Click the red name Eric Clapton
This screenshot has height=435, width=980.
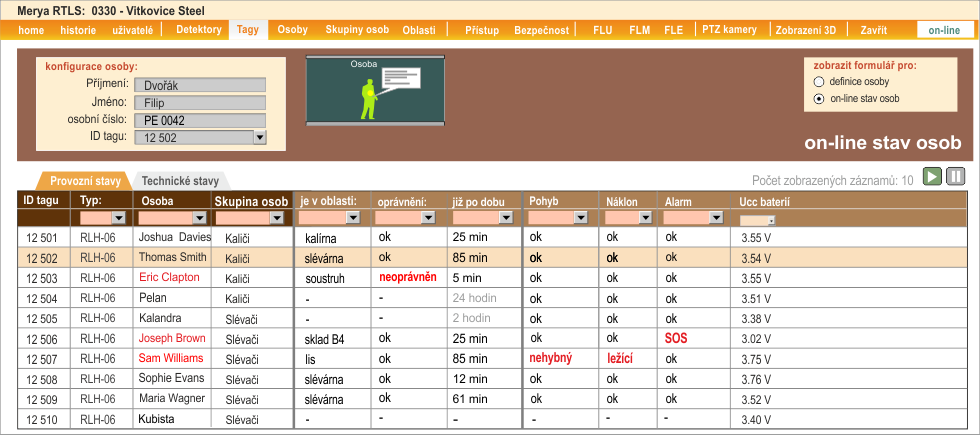tap(169, 277)
